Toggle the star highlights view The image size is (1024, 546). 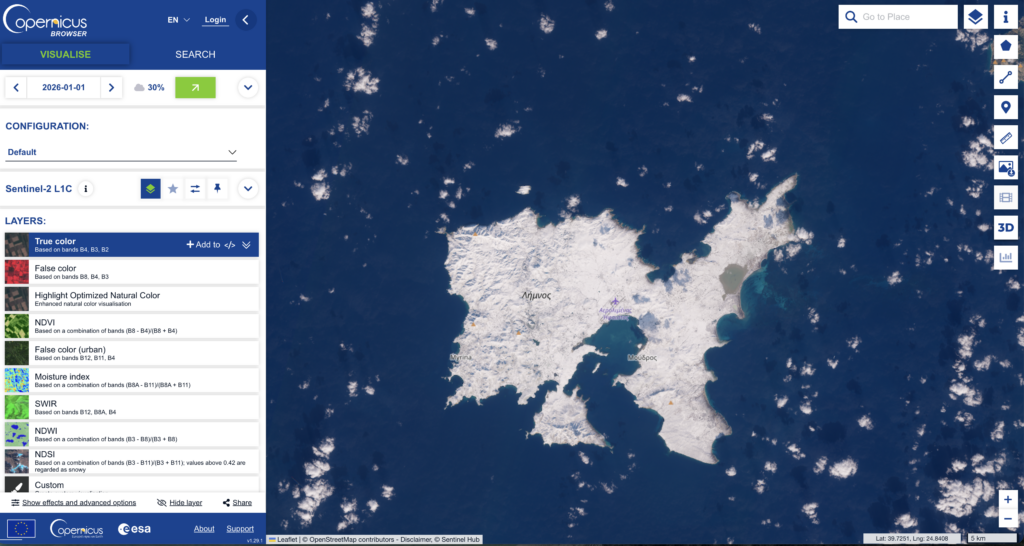tap(172, 188)
